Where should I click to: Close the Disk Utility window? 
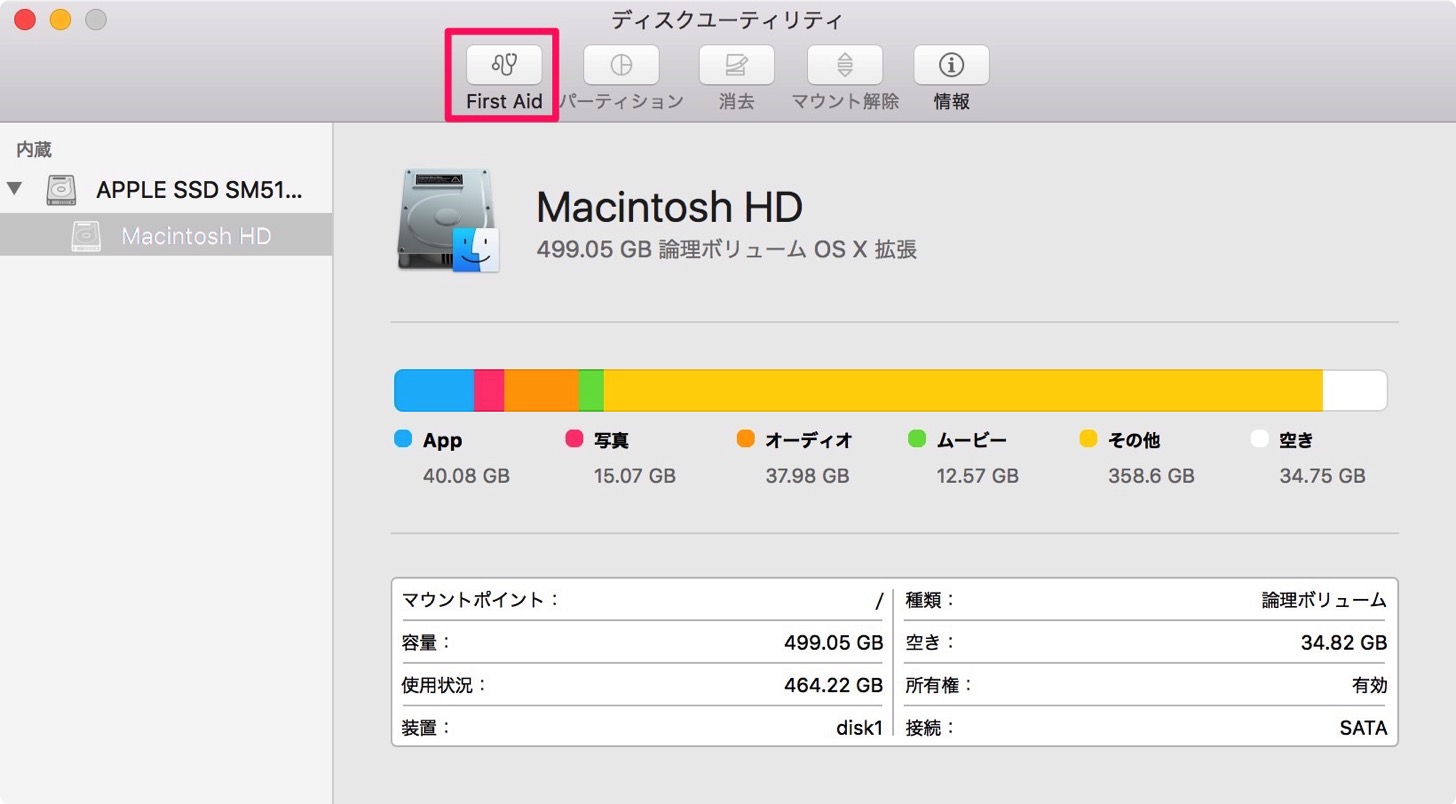click(24, 19)
